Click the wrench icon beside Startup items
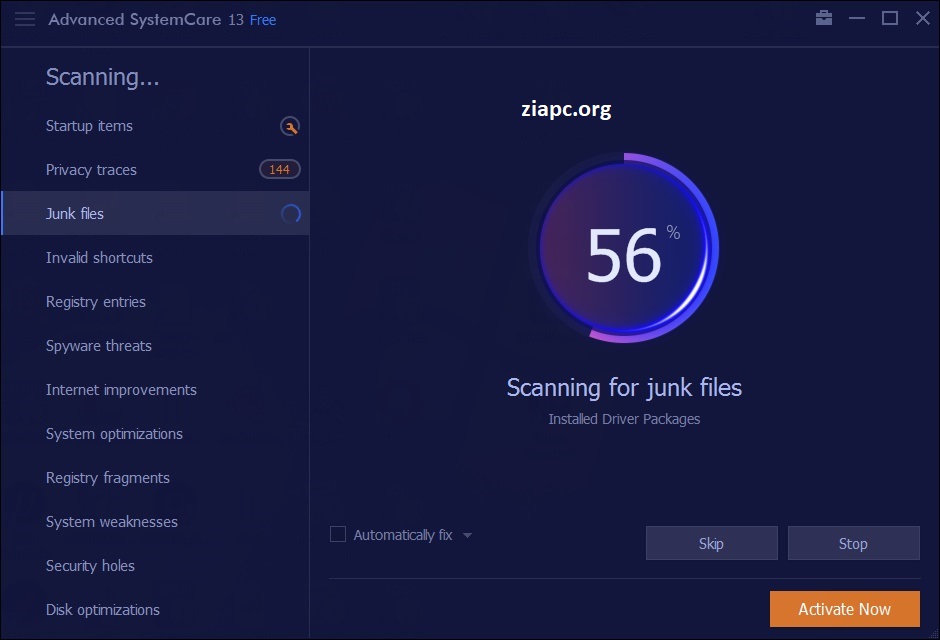The image size is (940, 640). (290, 126)
